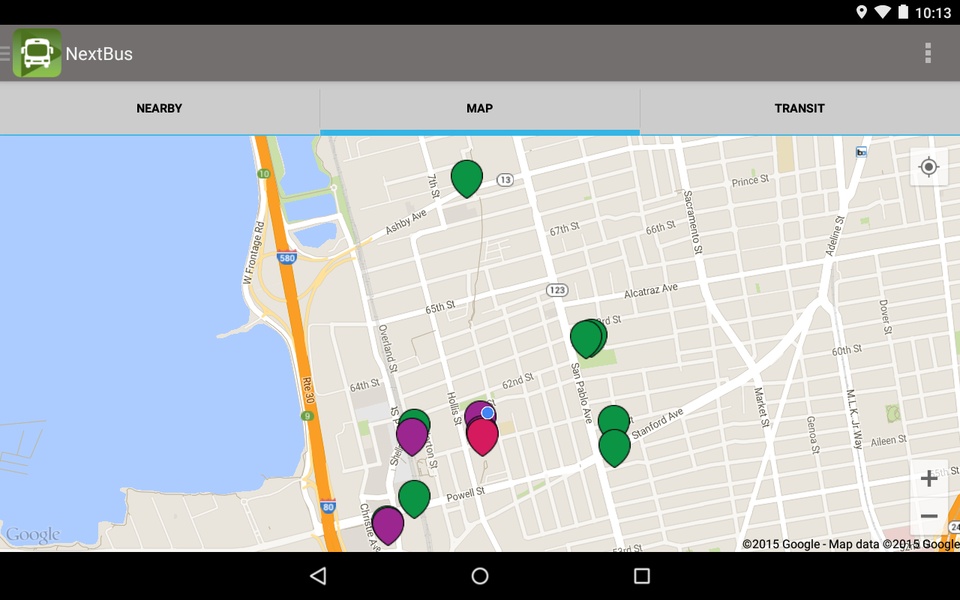Tap the purple marker left of Hollis St
The height and width of the screenshot is (600, 960).
(x=411, y=436)
